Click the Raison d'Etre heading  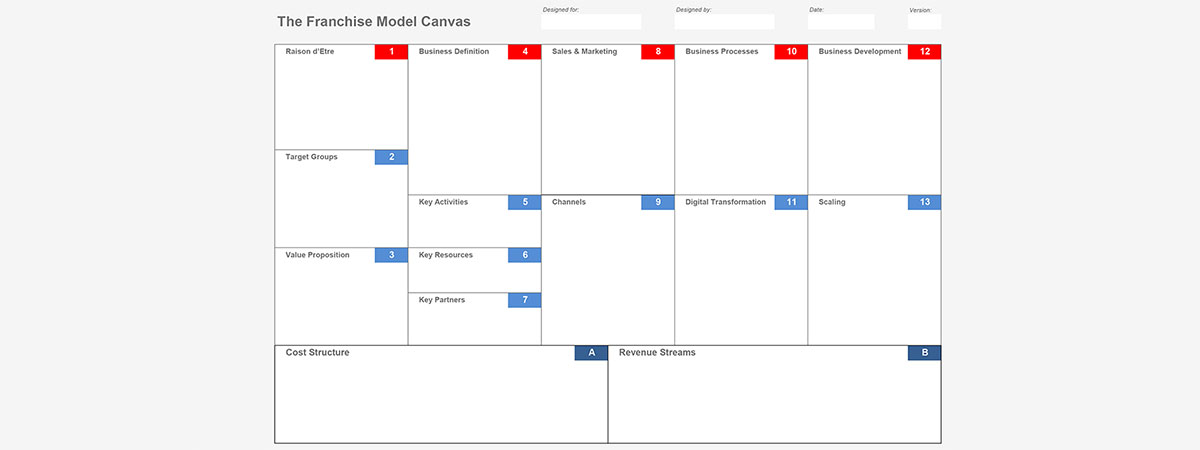tap(310, 52)
